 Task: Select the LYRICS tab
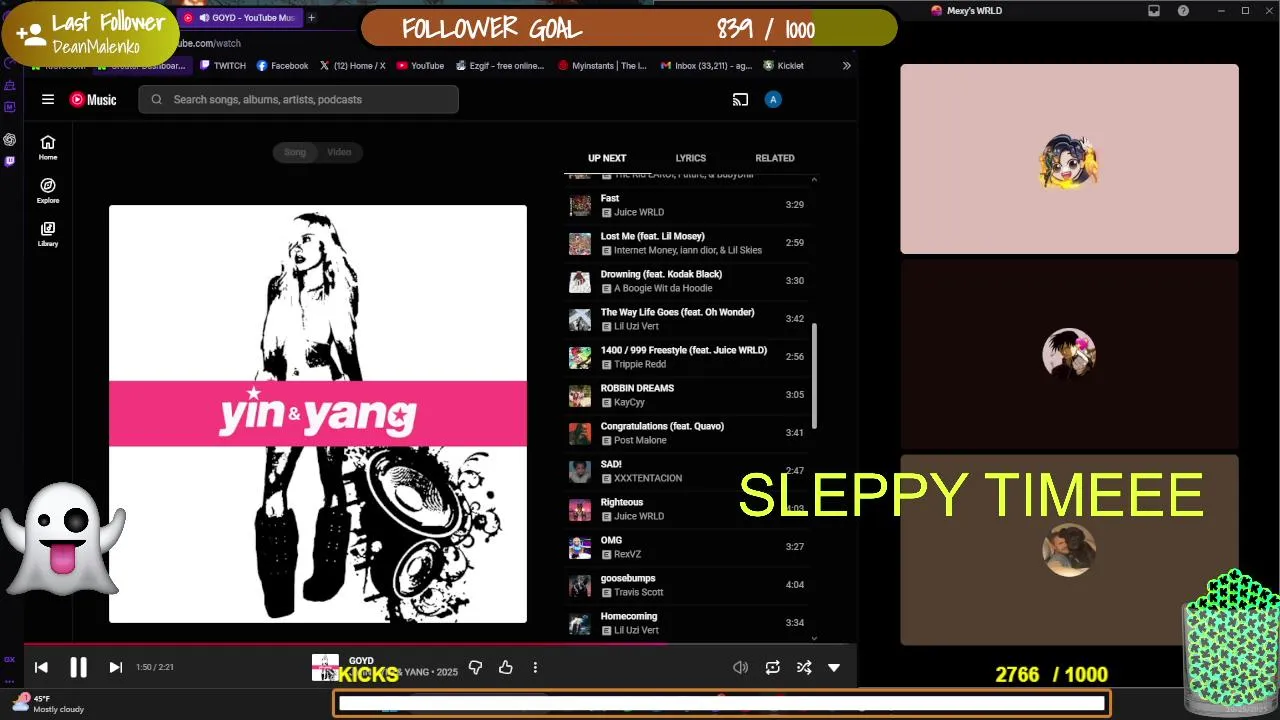(690, 158)
